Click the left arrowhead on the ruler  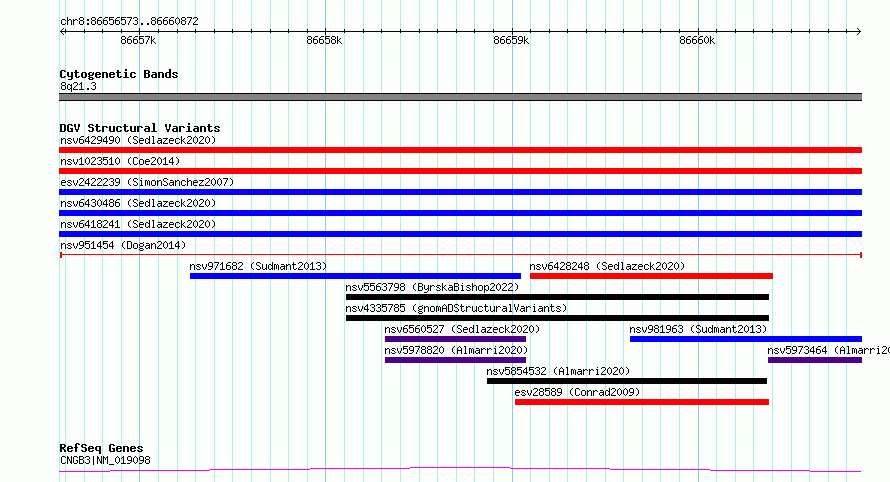coord(62,32)
